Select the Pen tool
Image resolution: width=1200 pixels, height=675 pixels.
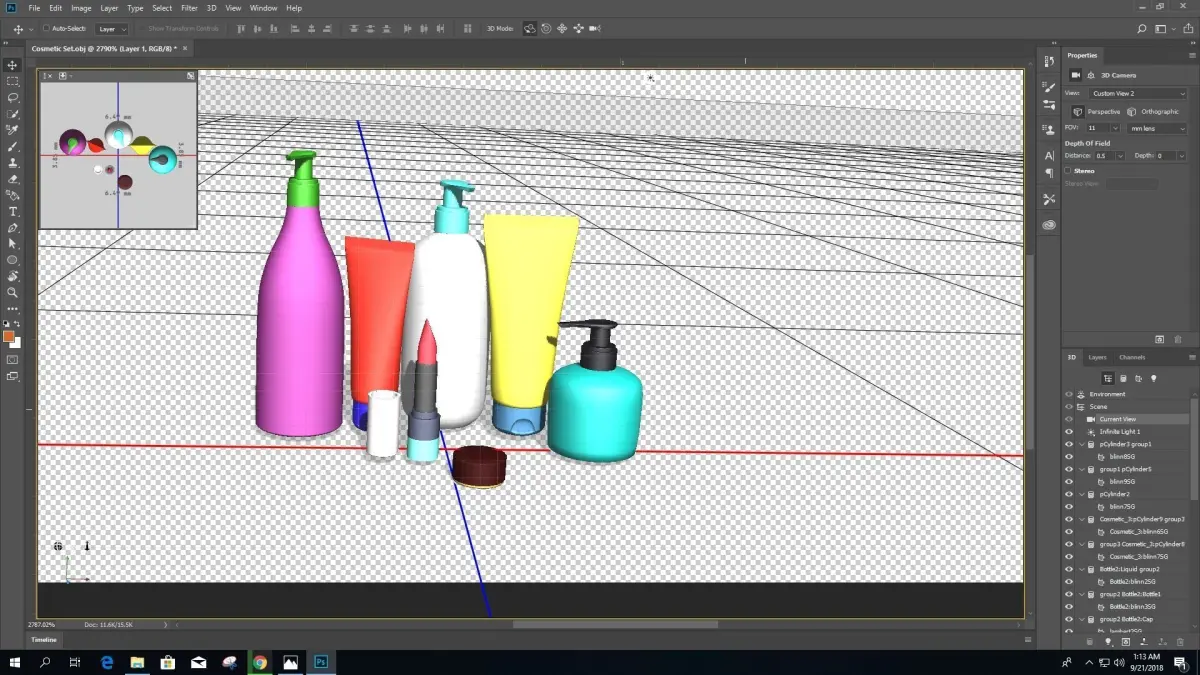(12, 227)
